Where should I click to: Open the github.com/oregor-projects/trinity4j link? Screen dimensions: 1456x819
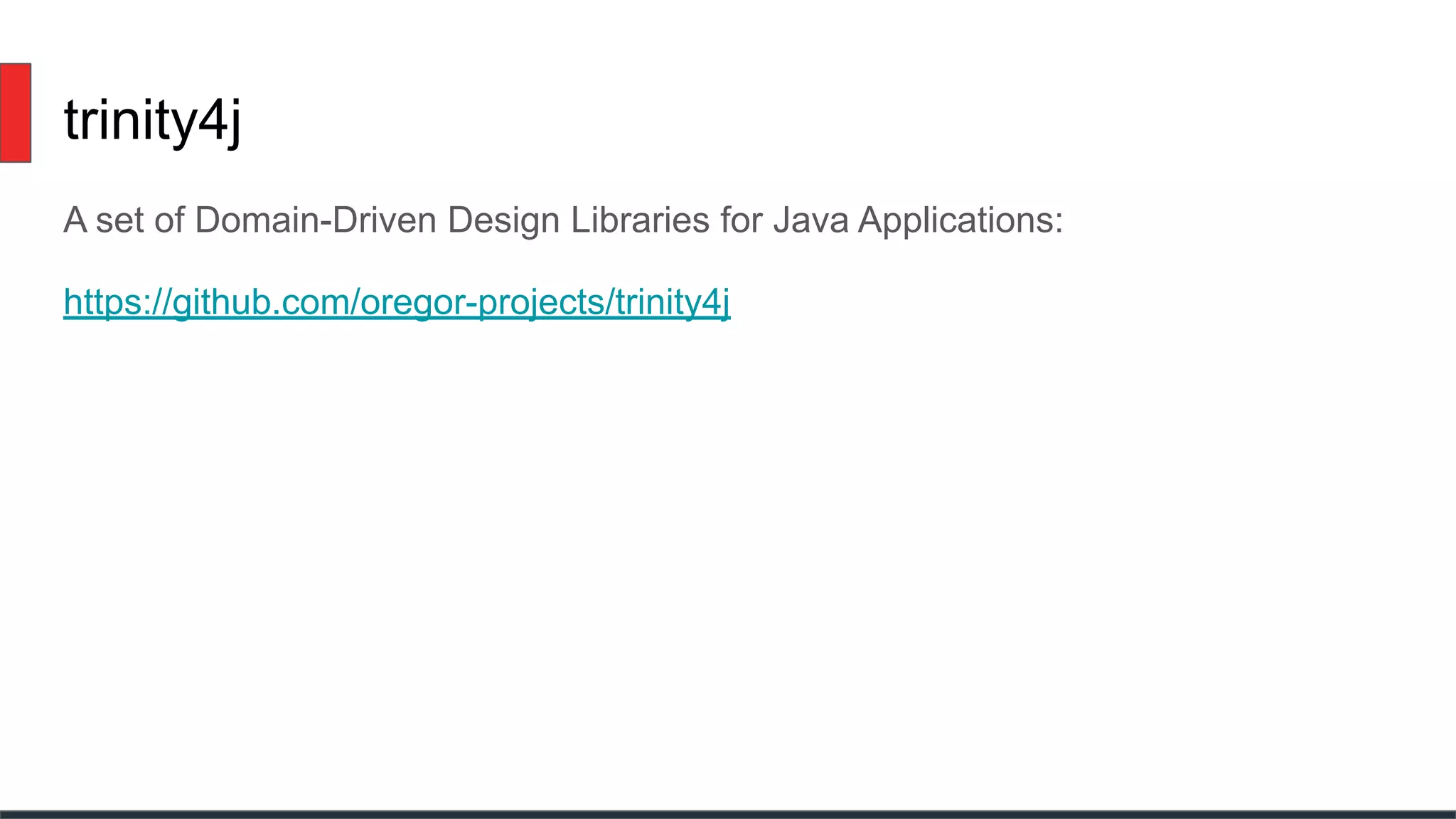[397, 302]
